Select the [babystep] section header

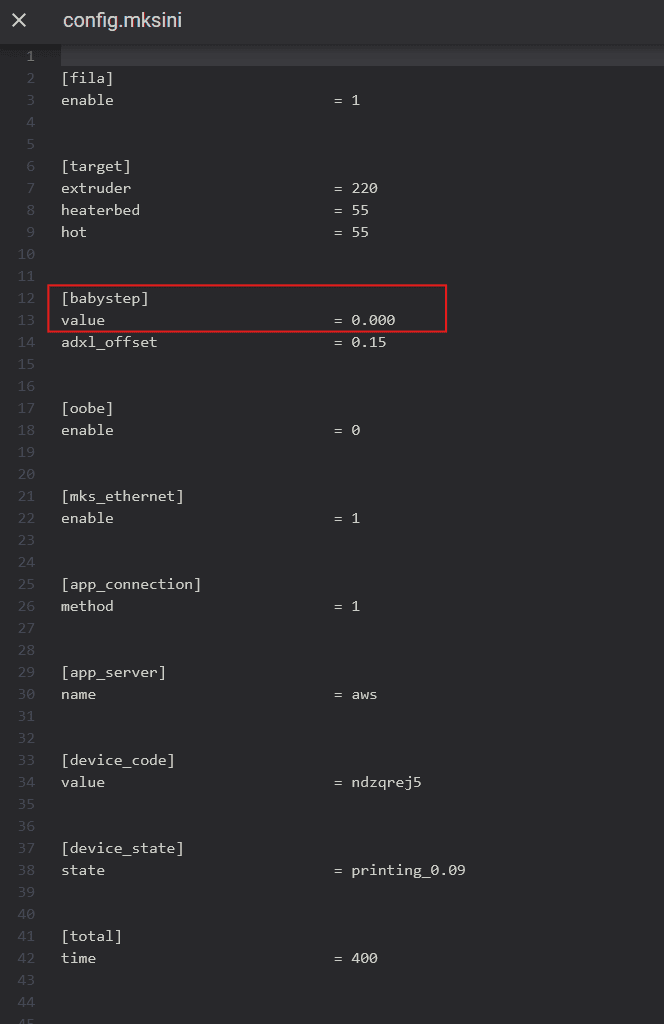point(104,298)
